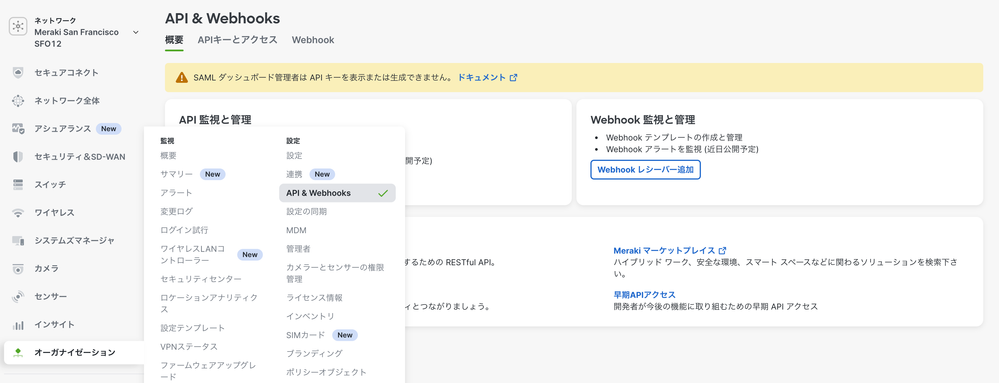Select ファームウェアアップグレード in the flyout

tap(209, 371)
